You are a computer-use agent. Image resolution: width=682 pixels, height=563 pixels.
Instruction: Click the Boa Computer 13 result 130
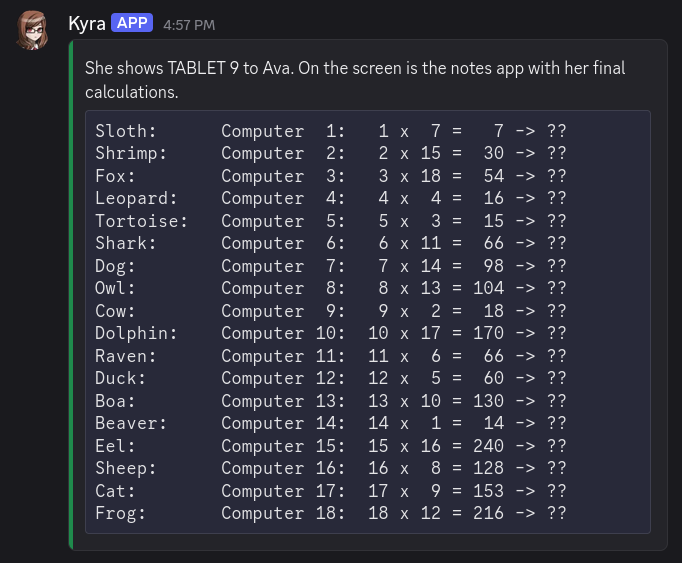pyautogui.click(x=488, y=401)
